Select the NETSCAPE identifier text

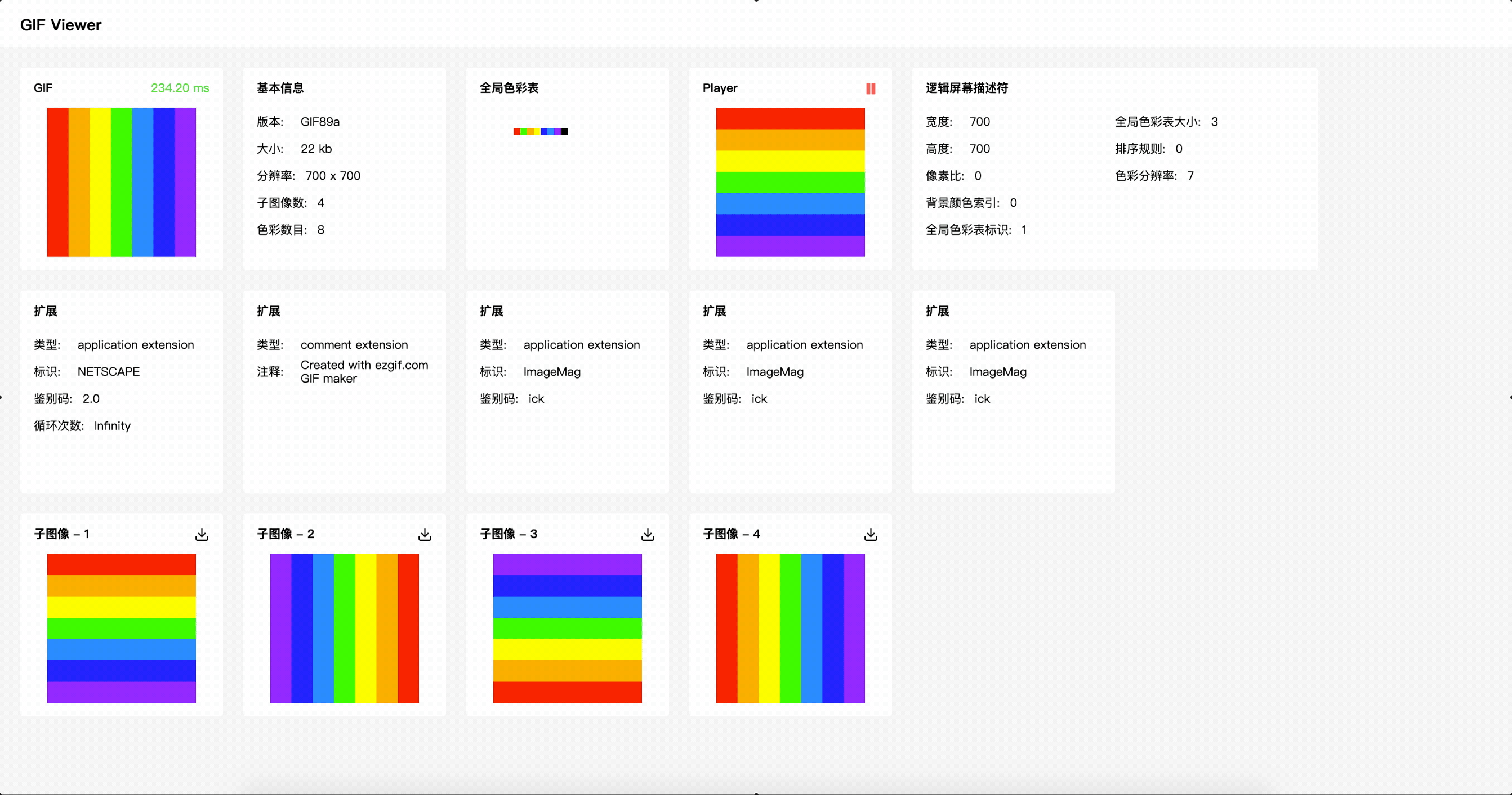click(x=109, y=372)
